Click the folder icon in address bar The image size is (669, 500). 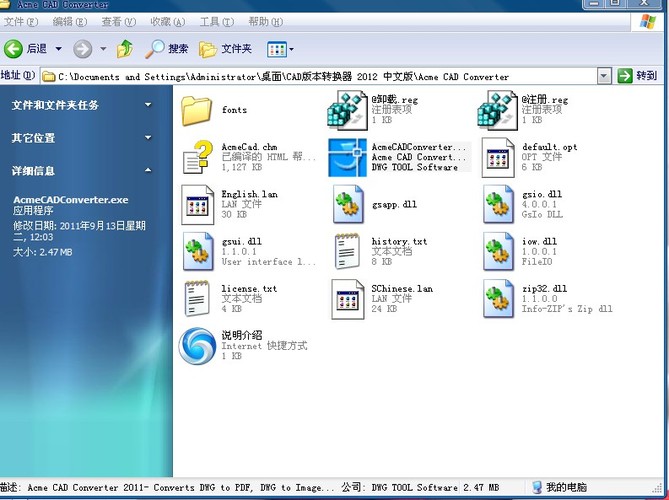pos(49,77)
